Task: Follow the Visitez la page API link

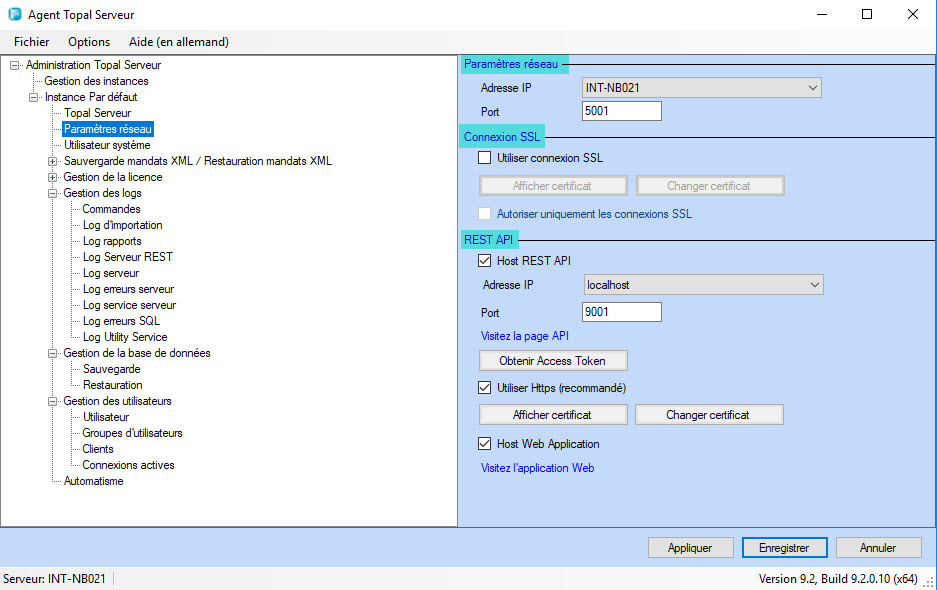Action: [x=525, y=336]
